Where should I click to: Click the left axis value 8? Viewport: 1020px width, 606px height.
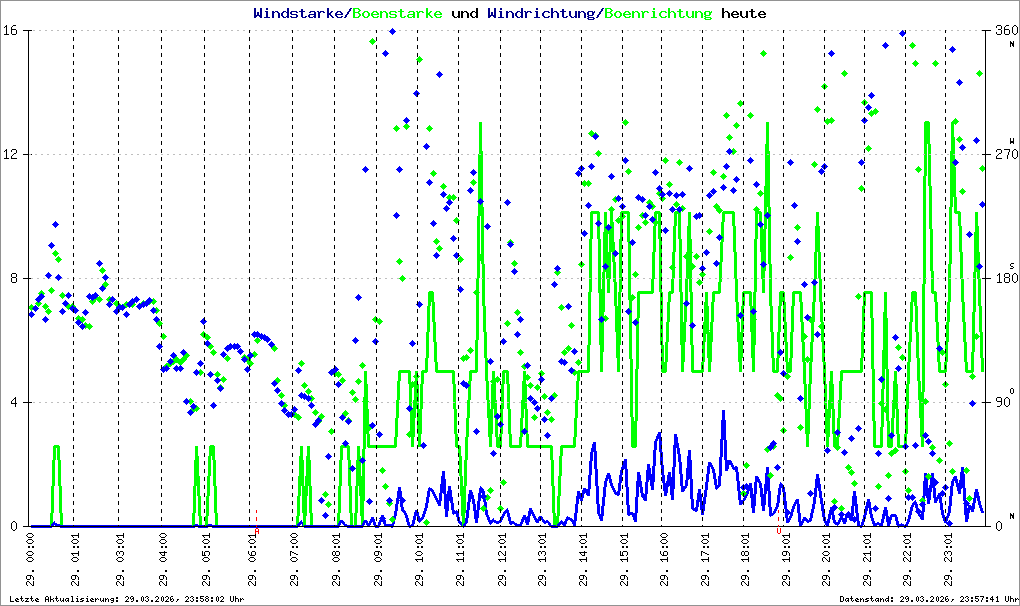21,279
